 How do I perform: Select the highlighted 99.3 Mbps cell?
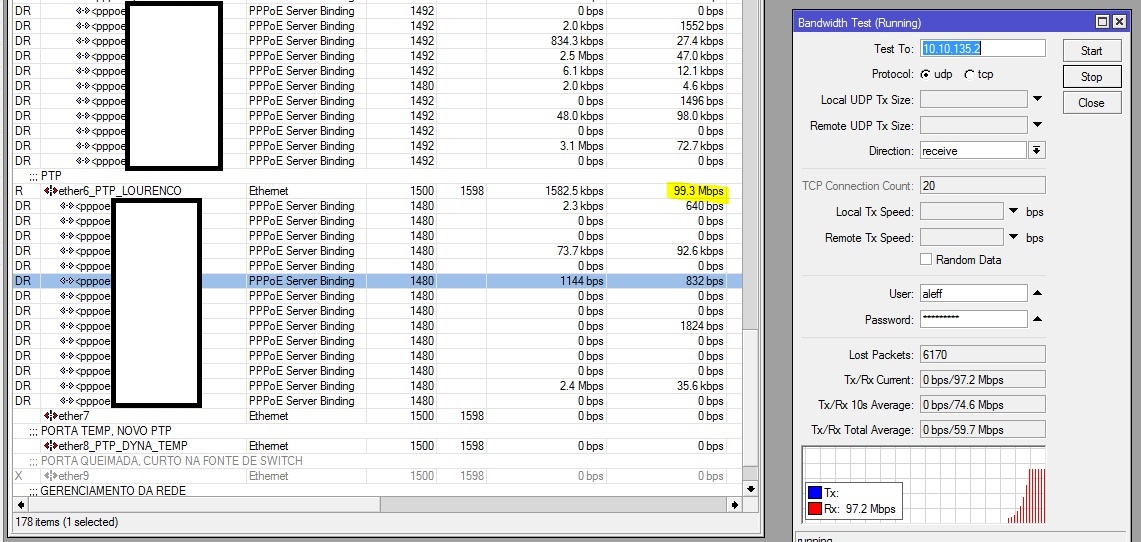698,191
